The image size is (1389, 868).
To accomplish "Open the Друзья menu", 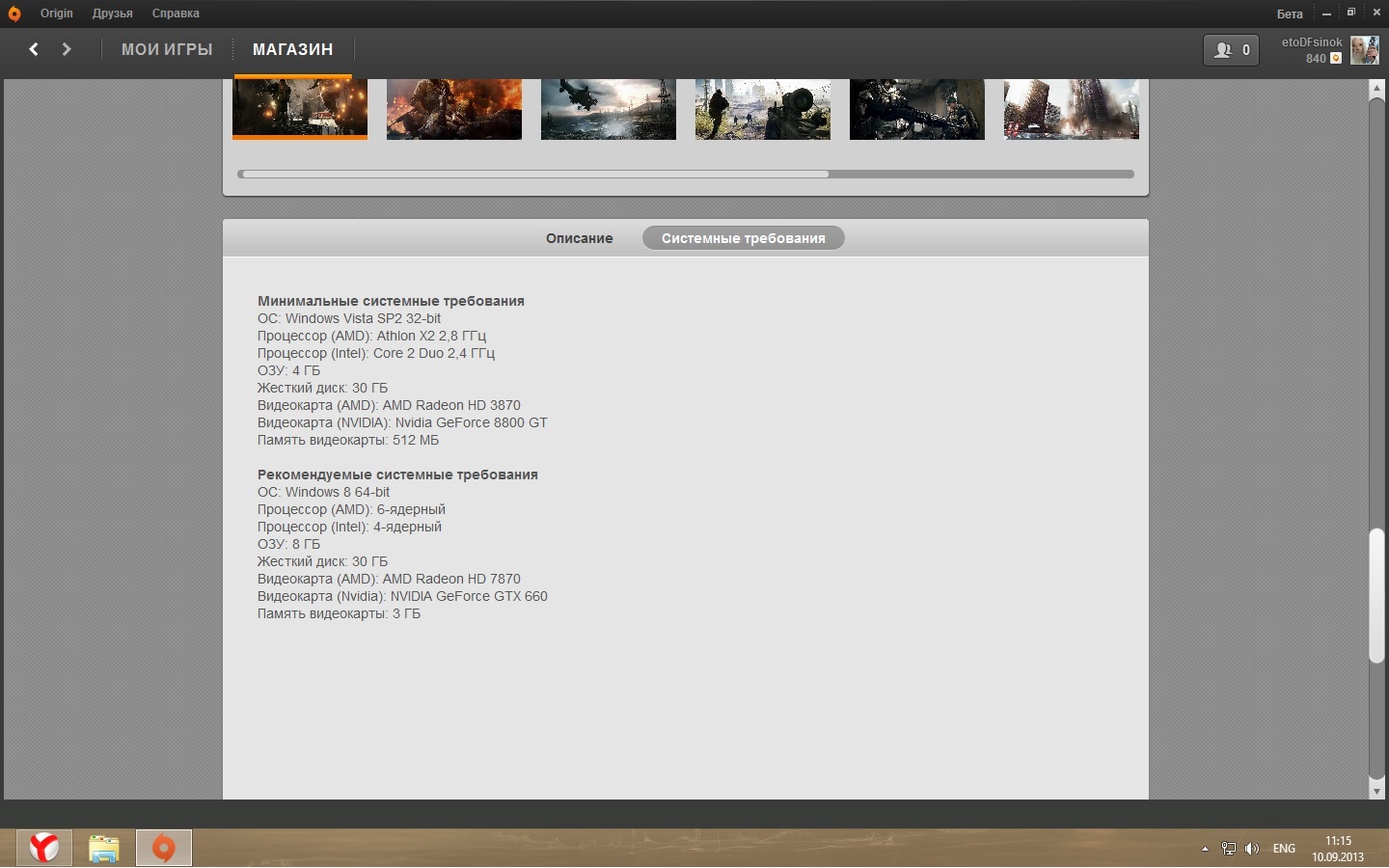I will pos(113,14).
